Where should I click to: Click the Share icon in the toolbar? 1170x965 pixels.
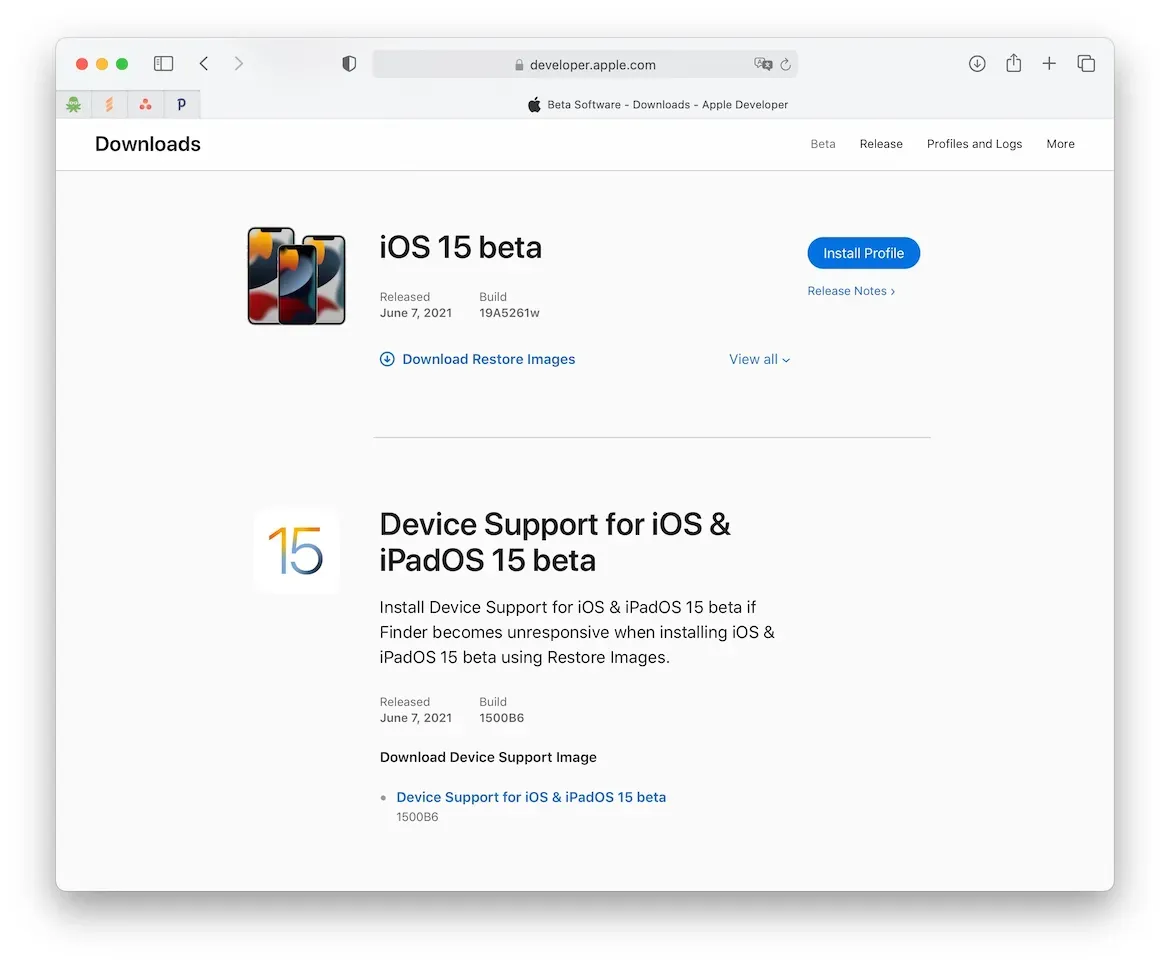point(1013,63)
